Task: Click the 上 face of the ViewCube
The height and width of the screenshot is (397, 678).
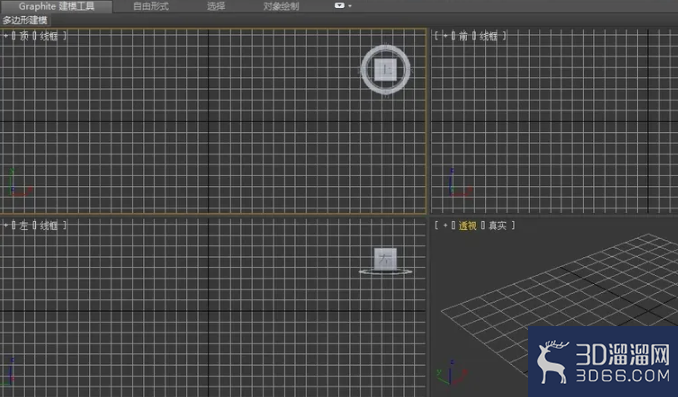Action: [x=385, y=70]
